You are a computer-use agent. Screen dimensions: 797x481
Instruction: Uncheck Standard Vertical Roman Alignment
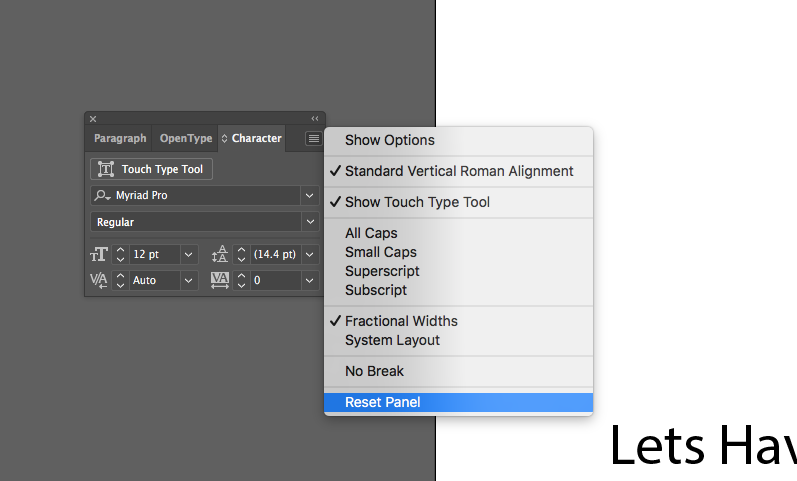click(458, 171)
